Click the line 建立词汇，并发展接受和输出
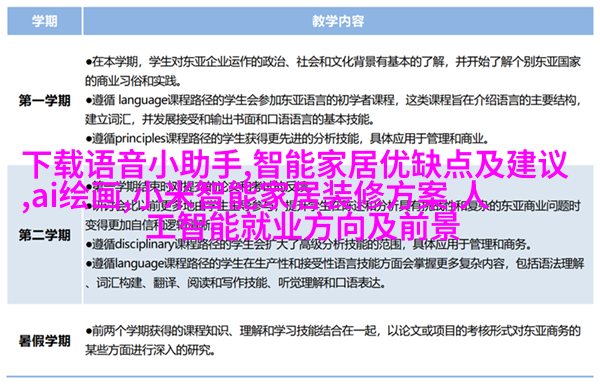The width and height of the screenshot is (600, 384). [230, 119]
